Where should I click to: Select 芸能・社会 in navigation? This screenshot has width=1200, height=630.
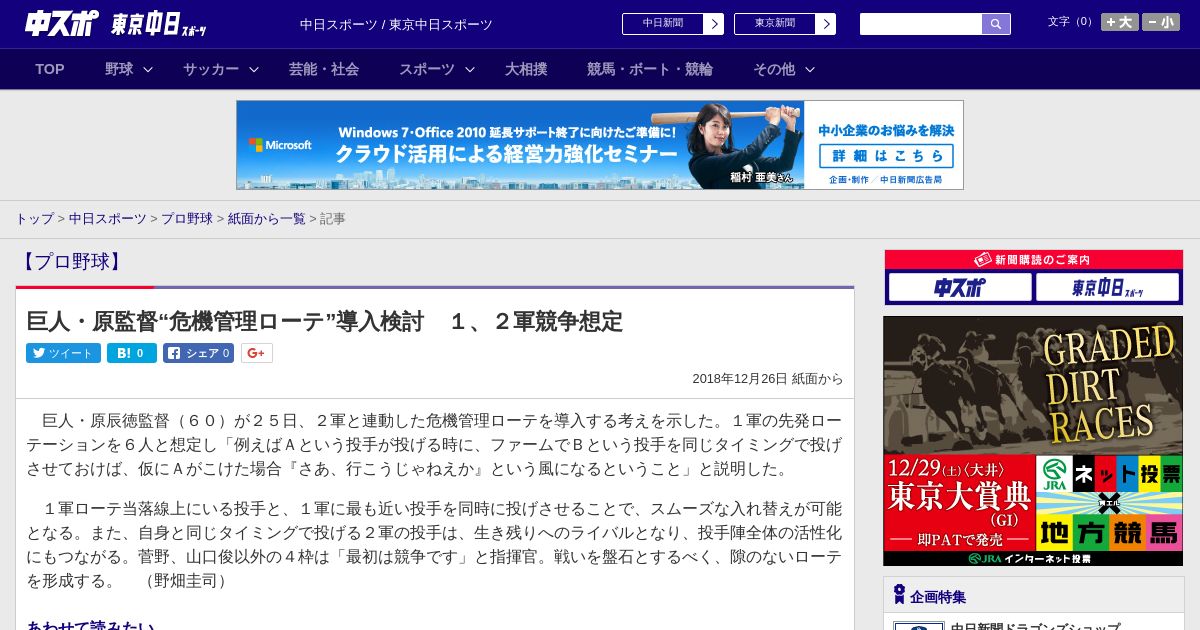(324, 69)
